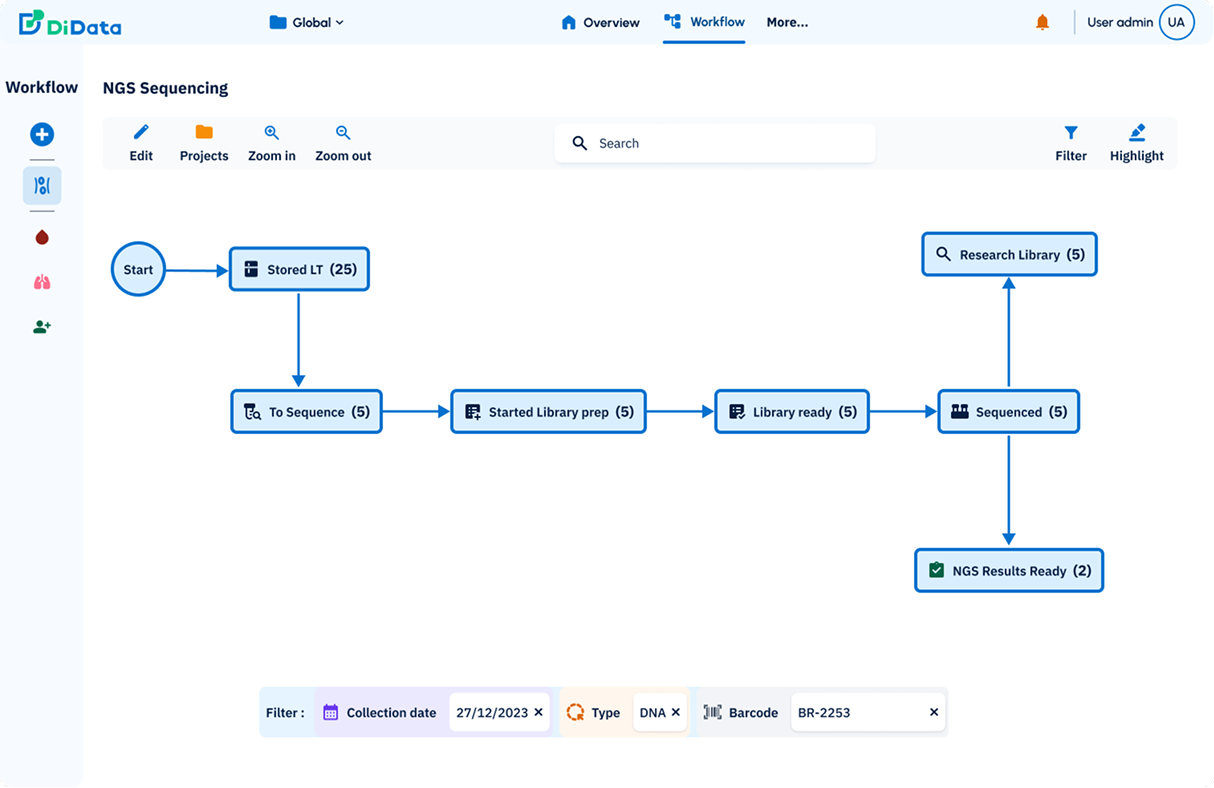Open the lungs icon in sidebar
1214x788 pixels.
click(42, 283)
